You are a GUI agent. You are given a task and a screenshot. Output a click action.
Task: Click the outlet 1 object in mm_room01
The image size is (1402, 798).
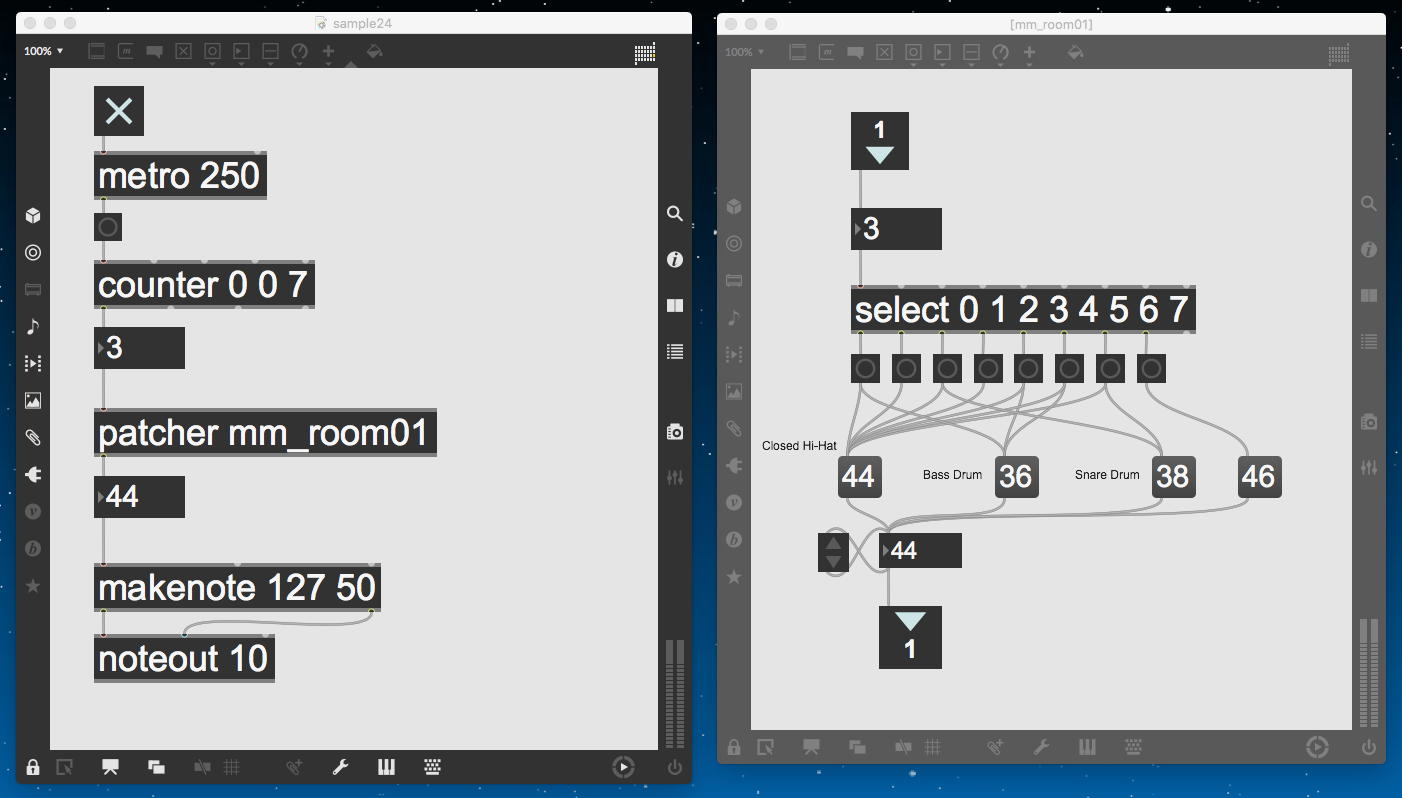tap(910, 637)
